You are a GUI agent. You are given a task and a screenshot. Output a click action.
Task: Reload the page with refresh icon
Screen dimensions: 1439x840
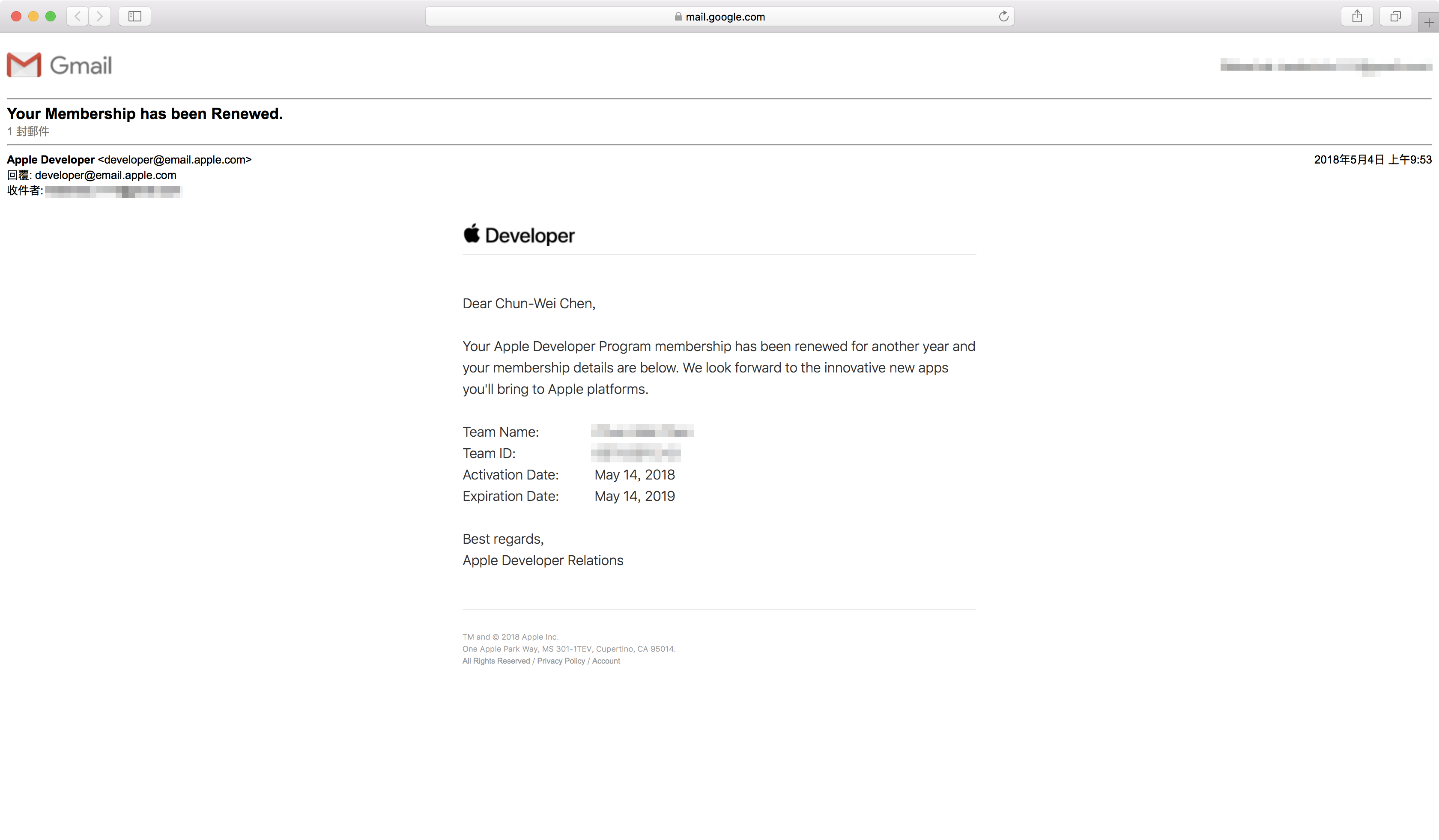click(1003, 16)
